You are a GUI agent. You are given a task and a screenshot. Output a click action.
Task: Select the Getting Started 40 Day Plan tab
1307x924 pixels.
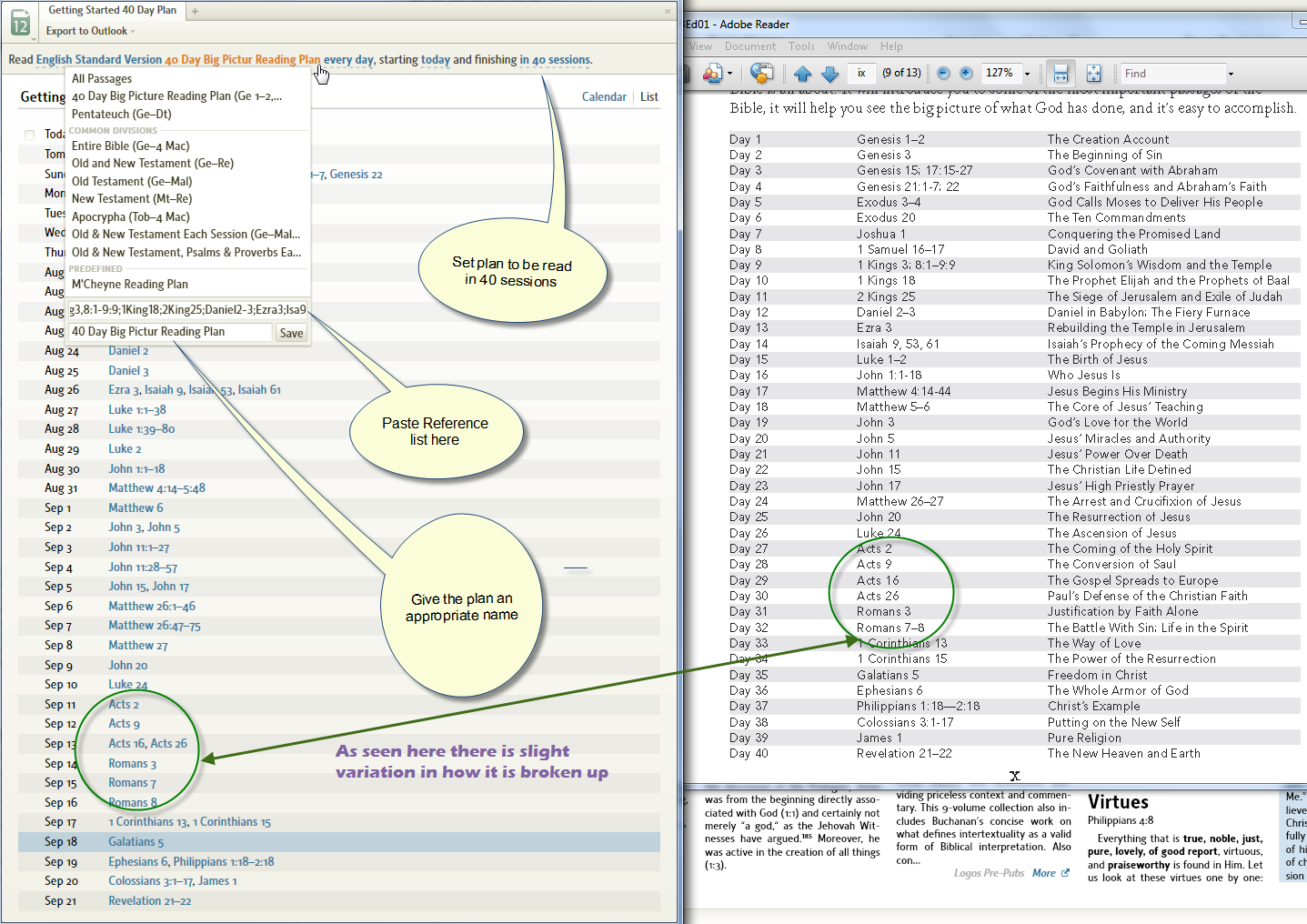(112, 10)
